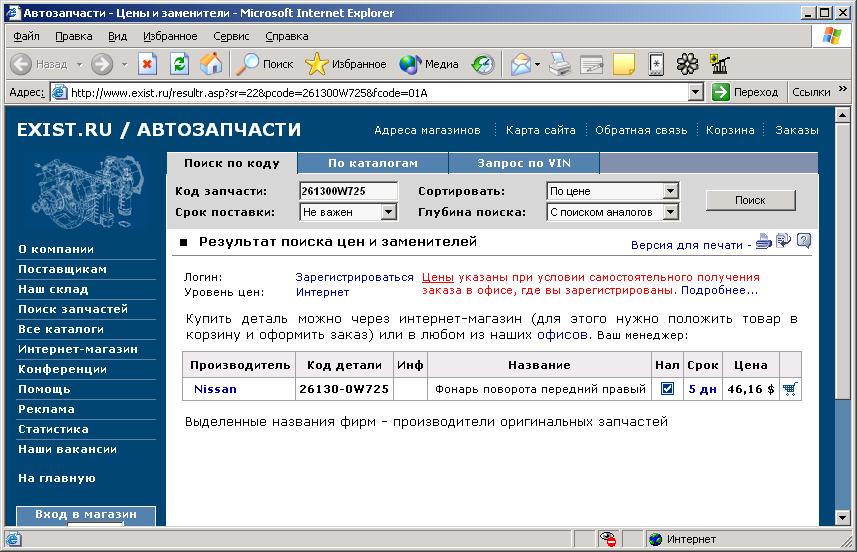Open the Сервис menu
Viewport: 857px width, 552px height.
[x=231, y=36]
